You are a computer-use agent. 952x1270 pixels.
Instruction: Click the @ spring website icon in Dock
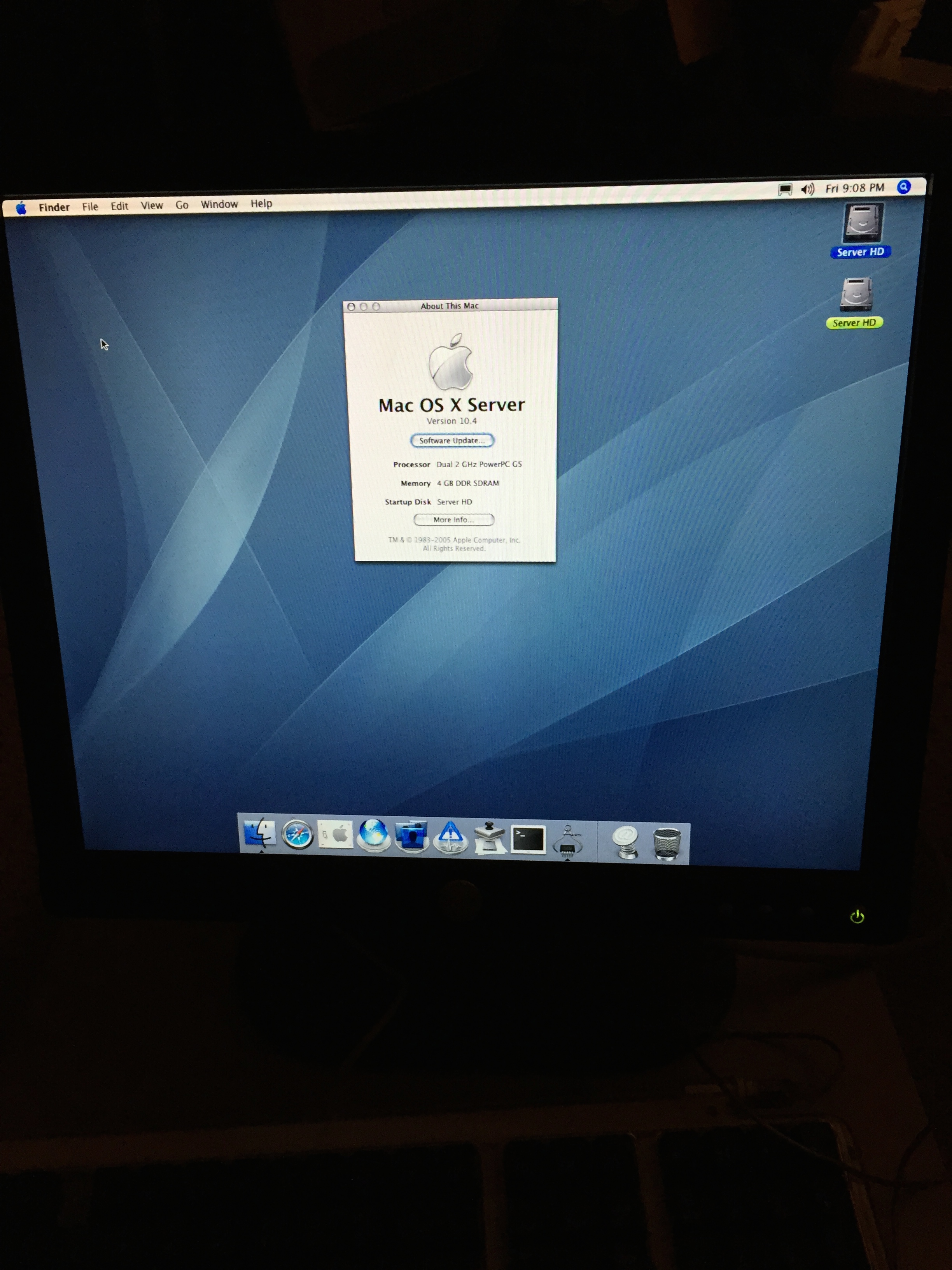(625, 842)
